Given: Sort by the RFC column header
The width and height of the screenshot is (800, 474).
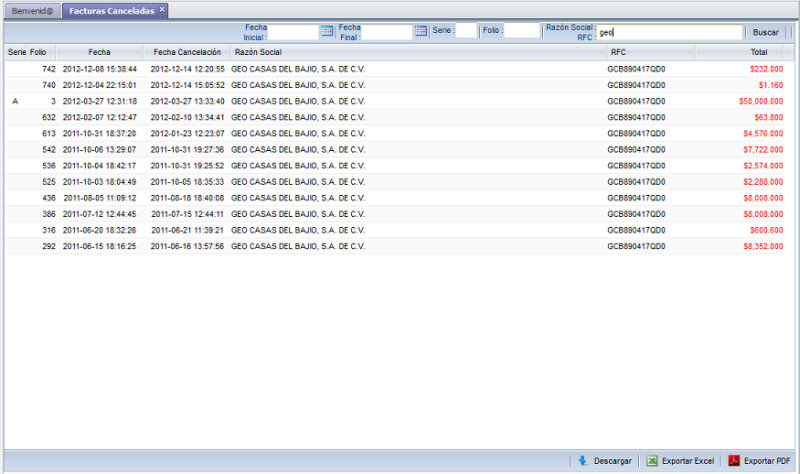Looking at the screenshot, I should 618,51.
